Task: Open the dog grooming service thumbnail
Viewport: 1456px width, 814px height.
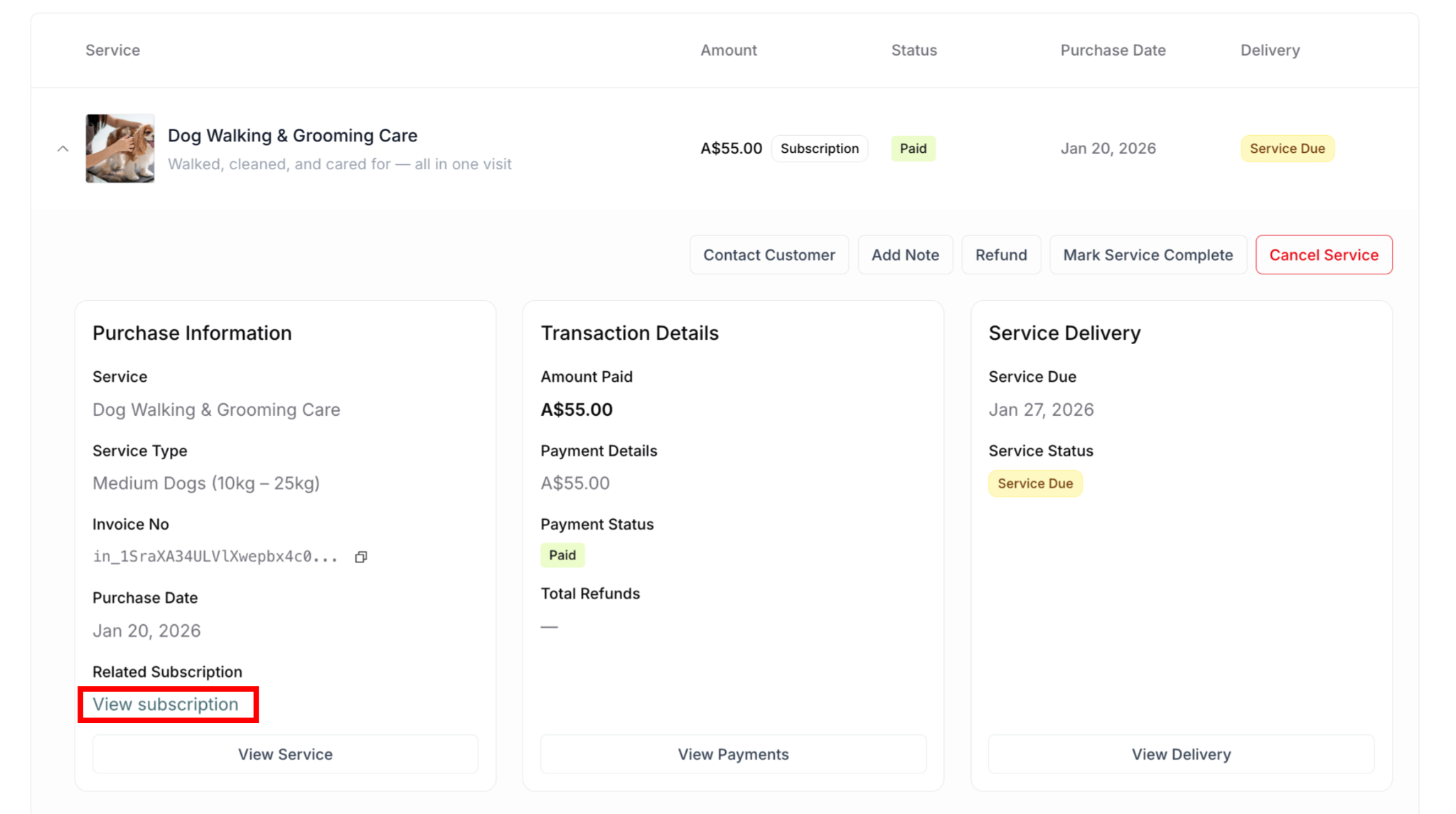Action: pyautogui.click(x=120, y=149)
